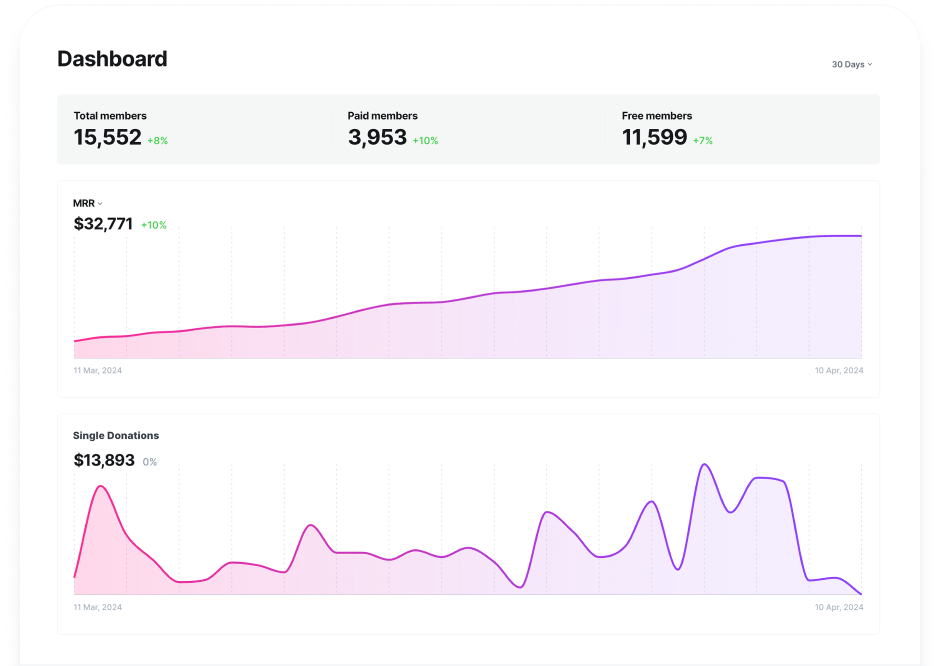
Task: Click the 15,552 total members figure
Action: 108,138
